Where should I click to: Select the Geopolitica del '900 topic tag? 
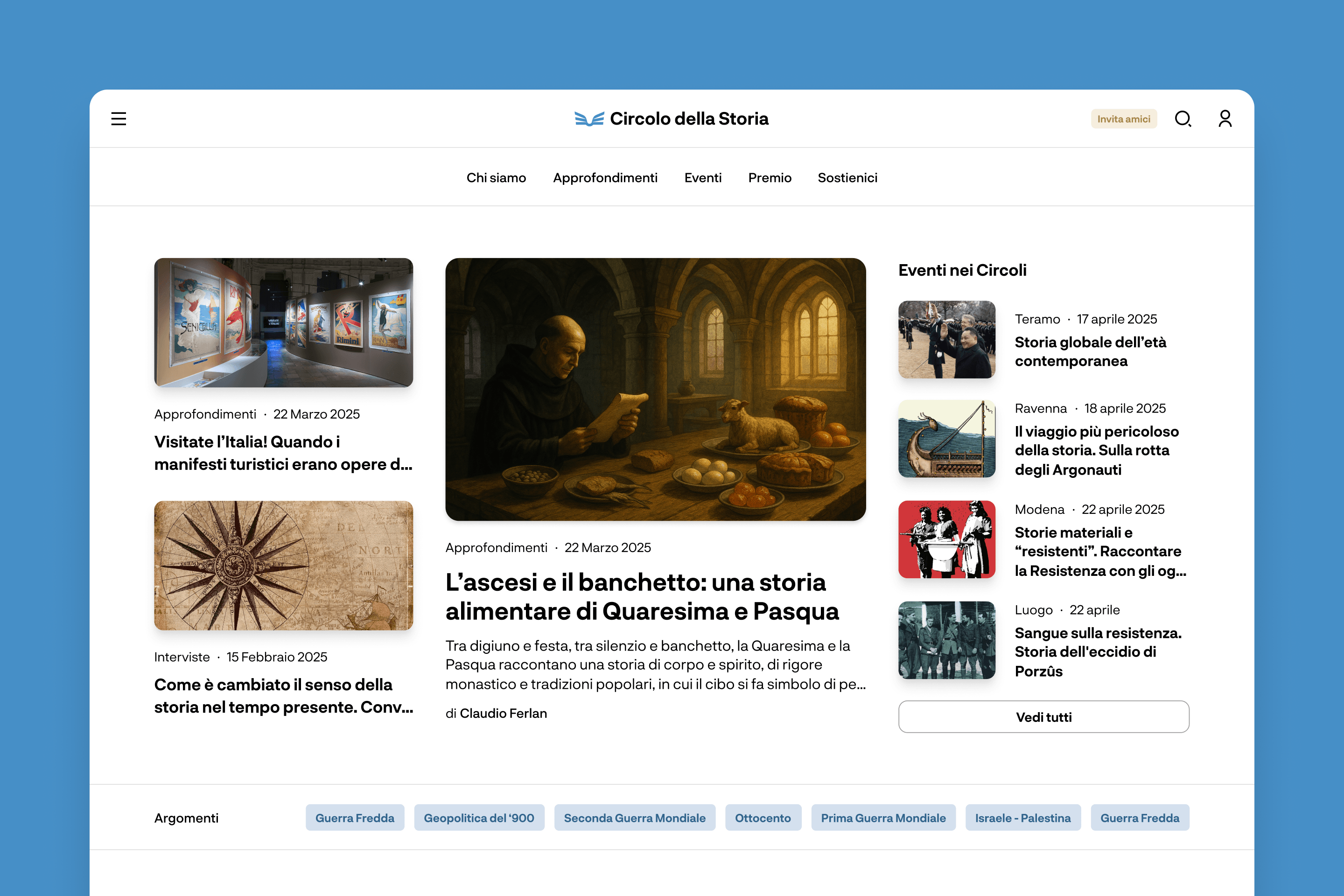pyautogui.click(x=478, y=818)
